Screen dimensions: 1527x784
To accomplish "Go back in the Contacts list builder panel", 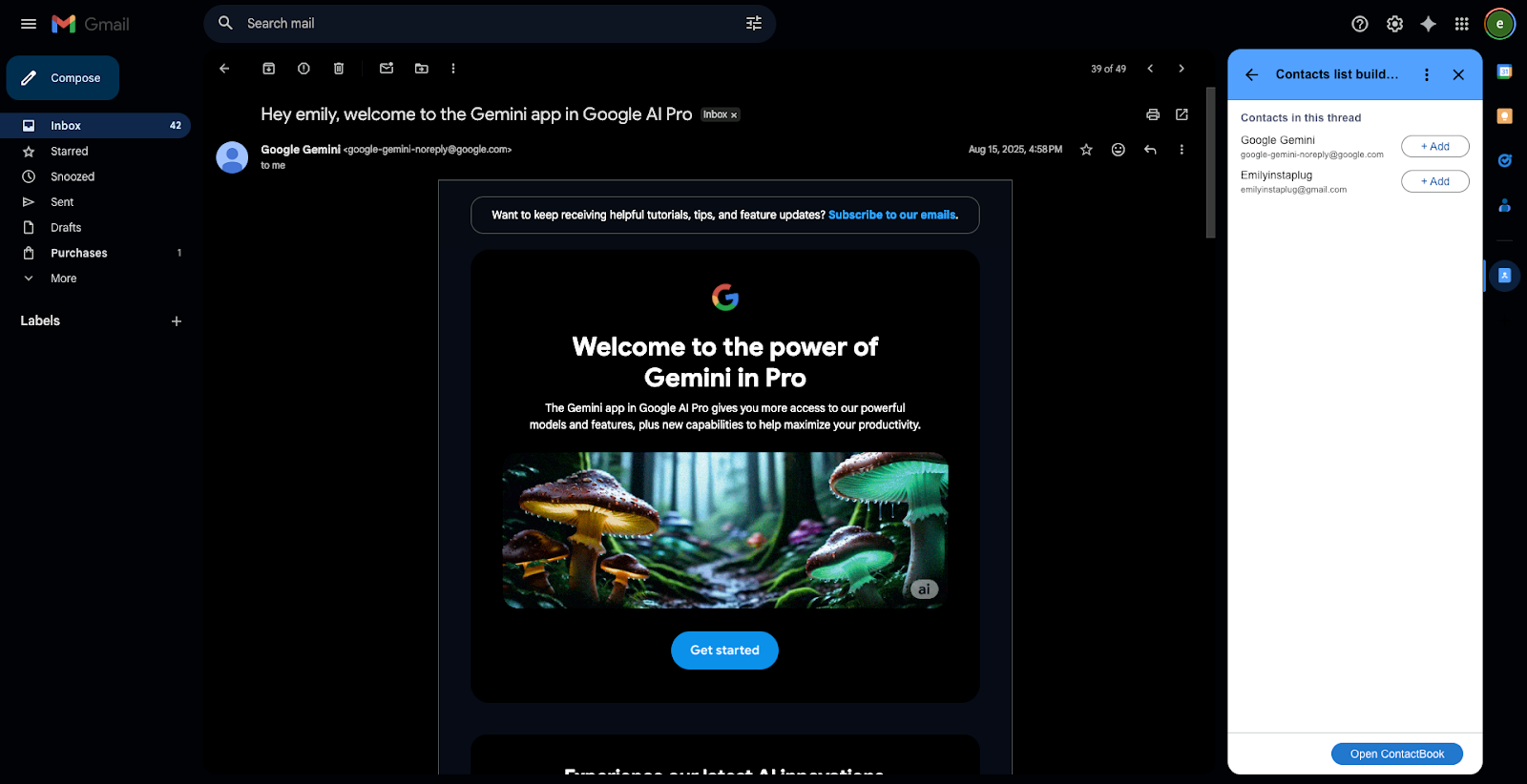I will pyautogui.click(x=1252, y=74).
